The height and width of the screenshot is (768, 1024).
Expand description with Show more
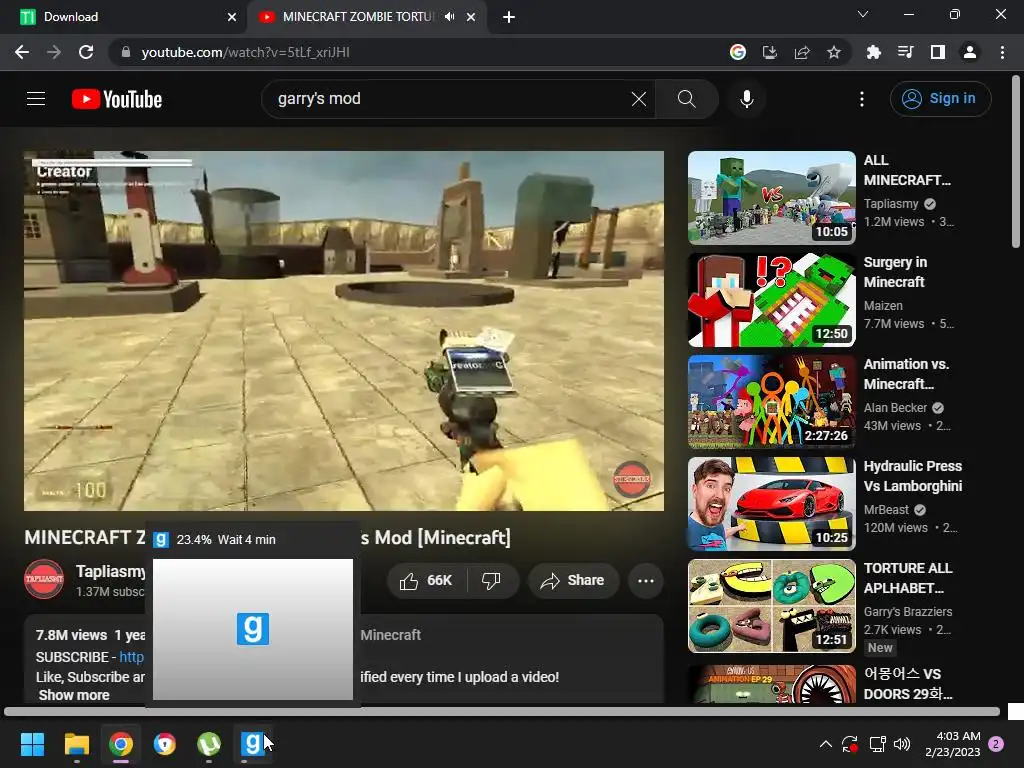[x=74, y=695]
